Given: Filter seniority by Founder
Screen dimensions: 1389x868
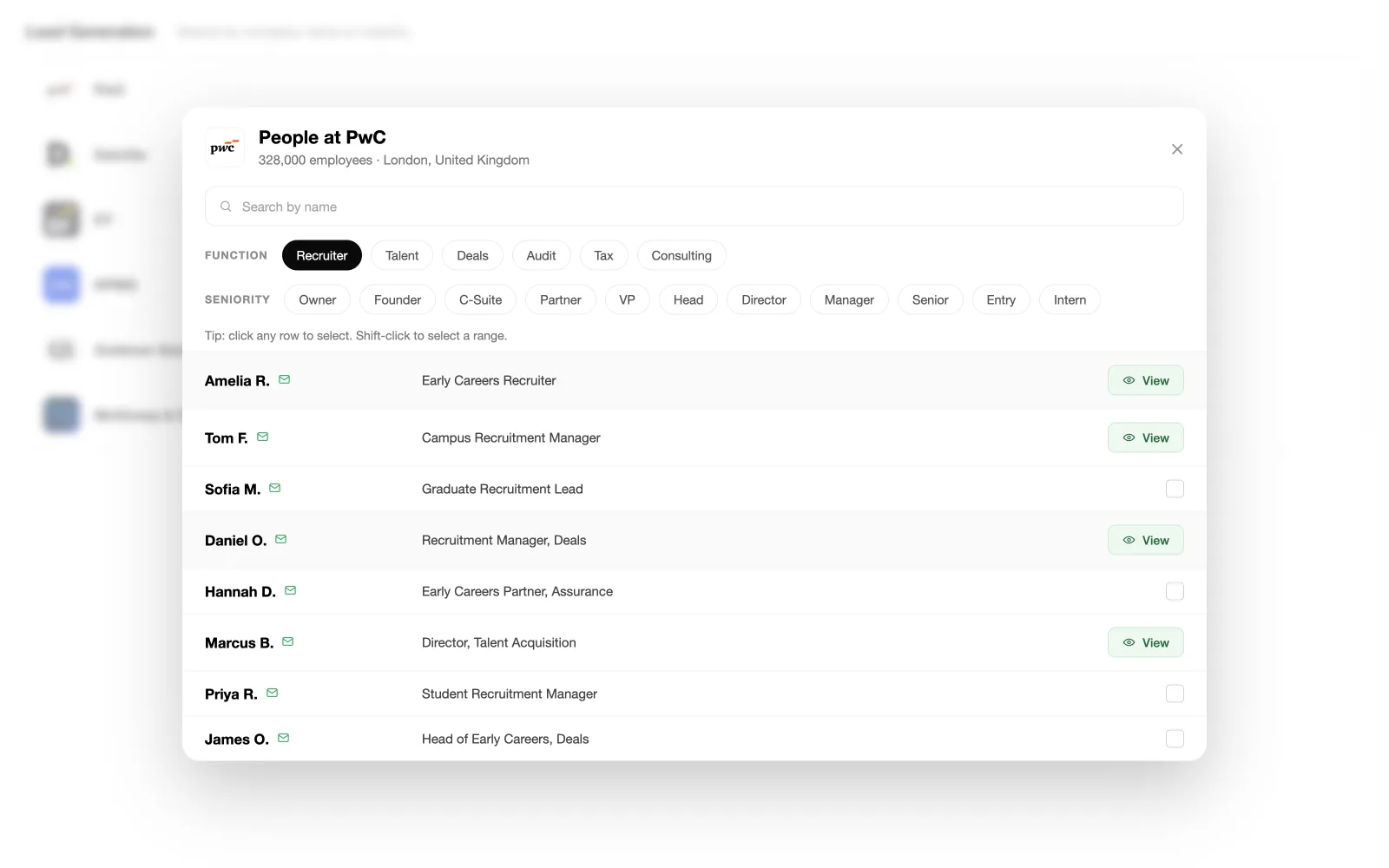Looking at the screenshot, I should point(398,299).
